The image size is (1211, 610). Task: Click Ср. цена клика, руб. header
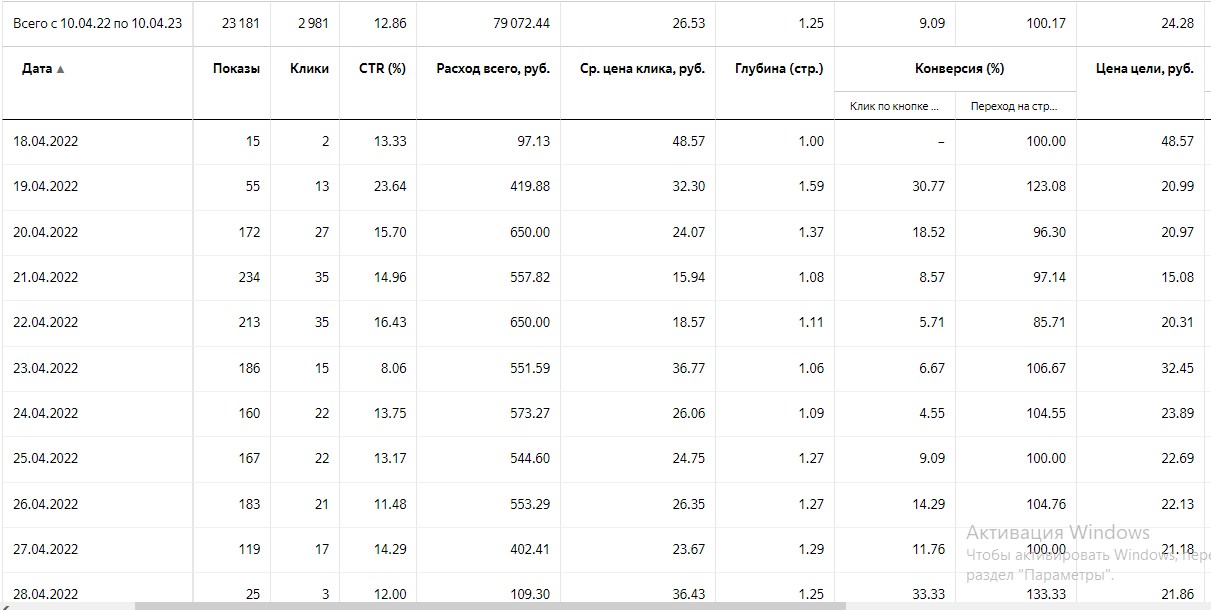pyautogui.click(x=642, y=69)
